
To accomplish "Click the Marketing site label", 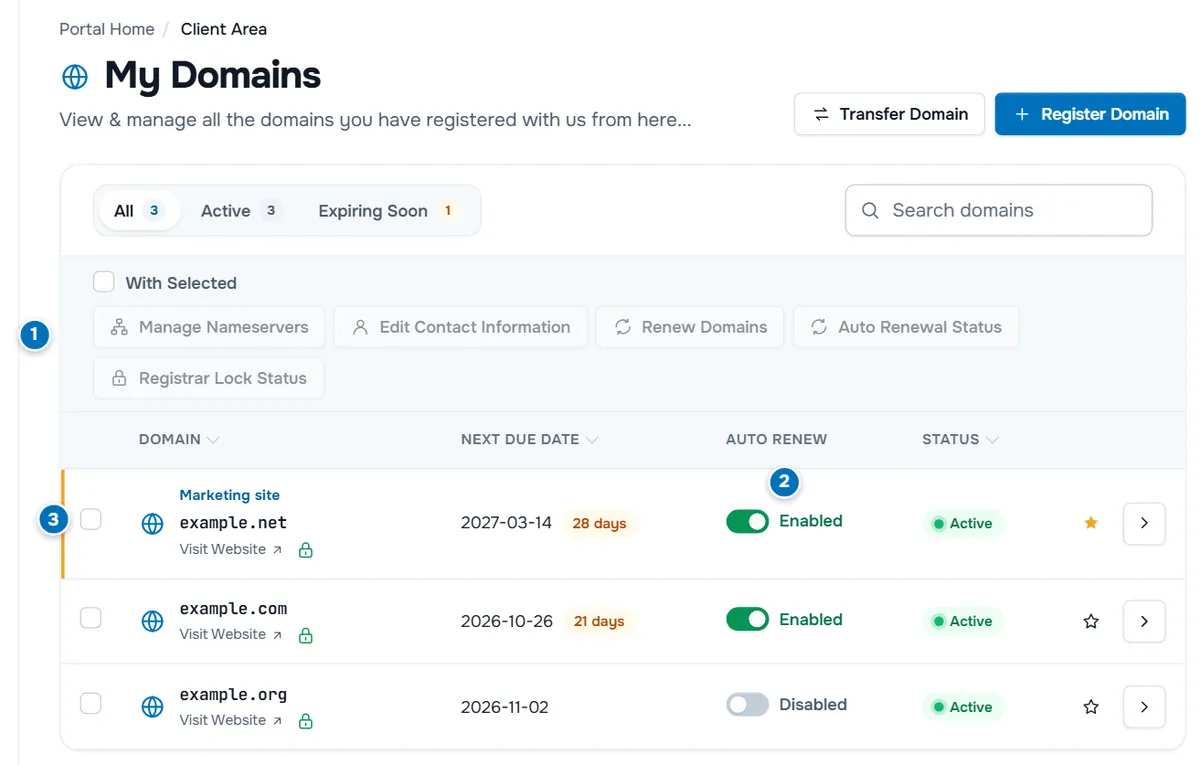I will point(230,495).
